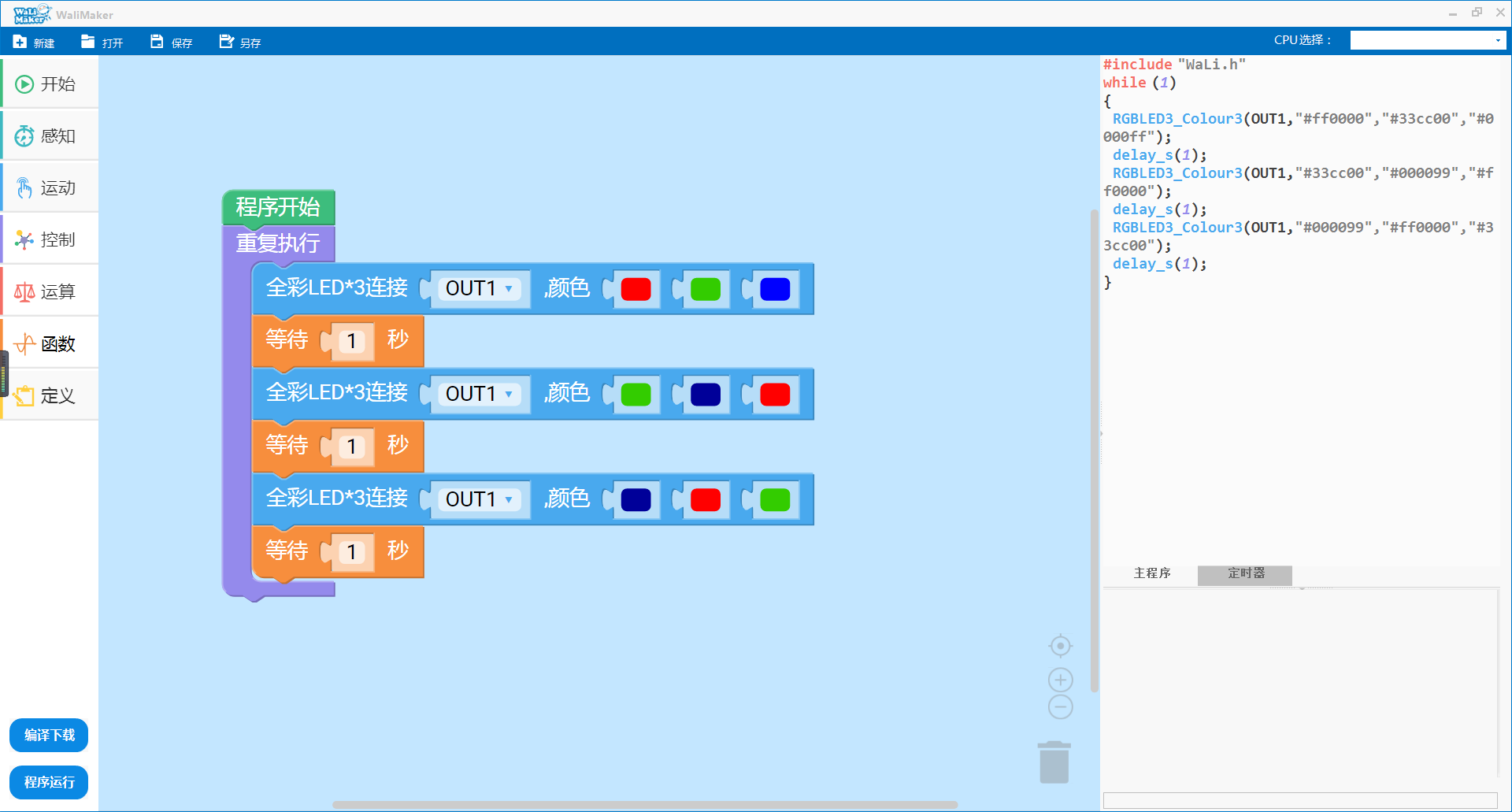Viewport: 1512px width, 812px height.
Task: Click the New file icon in toolbar
Action: pos(20,42)
